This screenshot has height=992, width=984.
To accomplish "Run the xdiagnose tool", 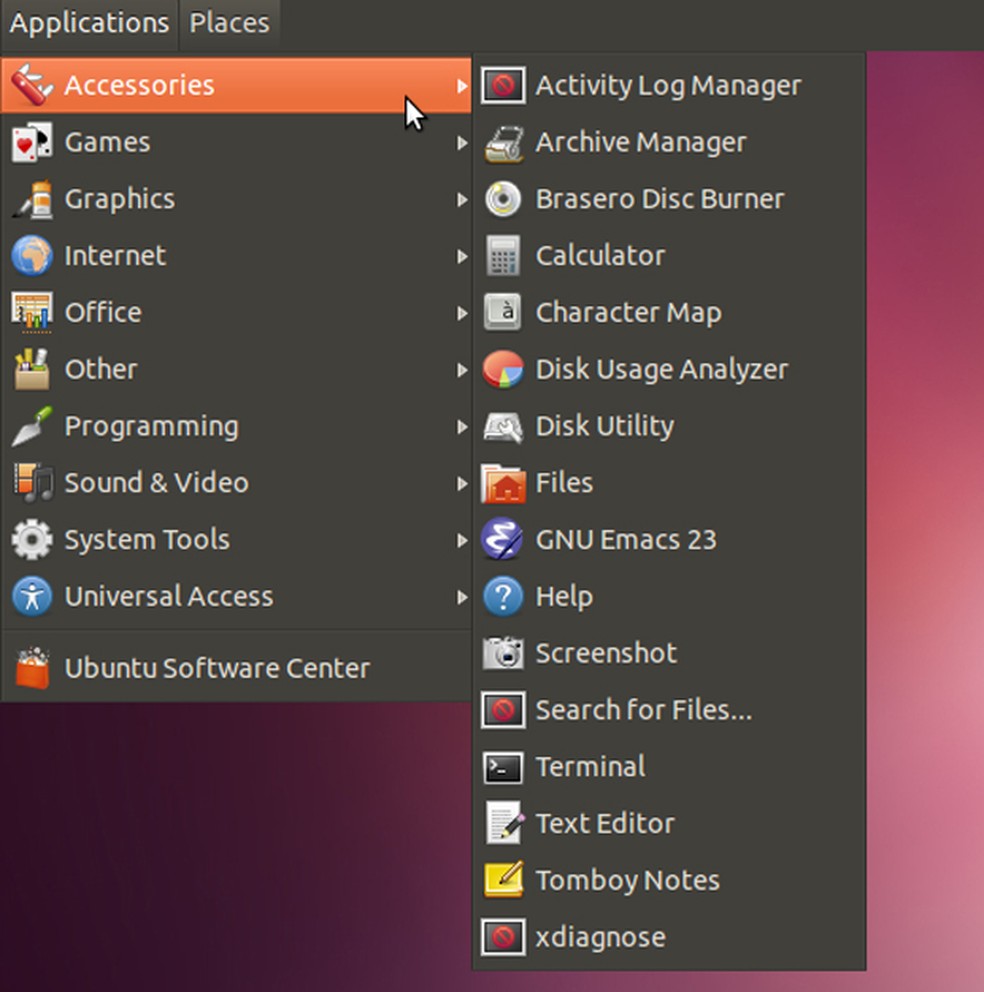I will click(x=601, y=937).
